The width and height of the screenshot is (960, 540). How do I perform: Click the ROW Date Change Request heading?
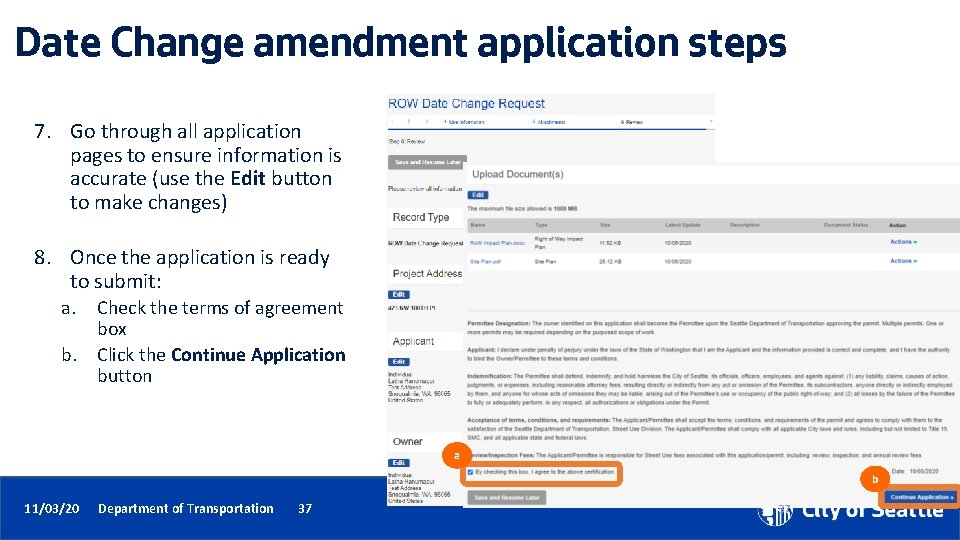pyautogui.click(x=466, y=103)
